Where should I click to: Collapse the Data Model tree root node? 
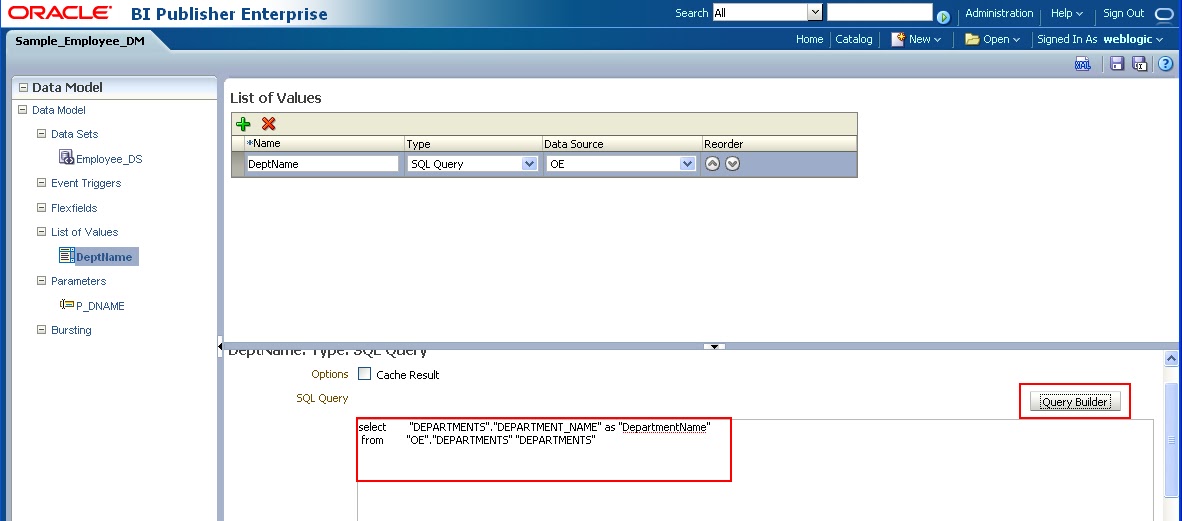tap(23, 110)
